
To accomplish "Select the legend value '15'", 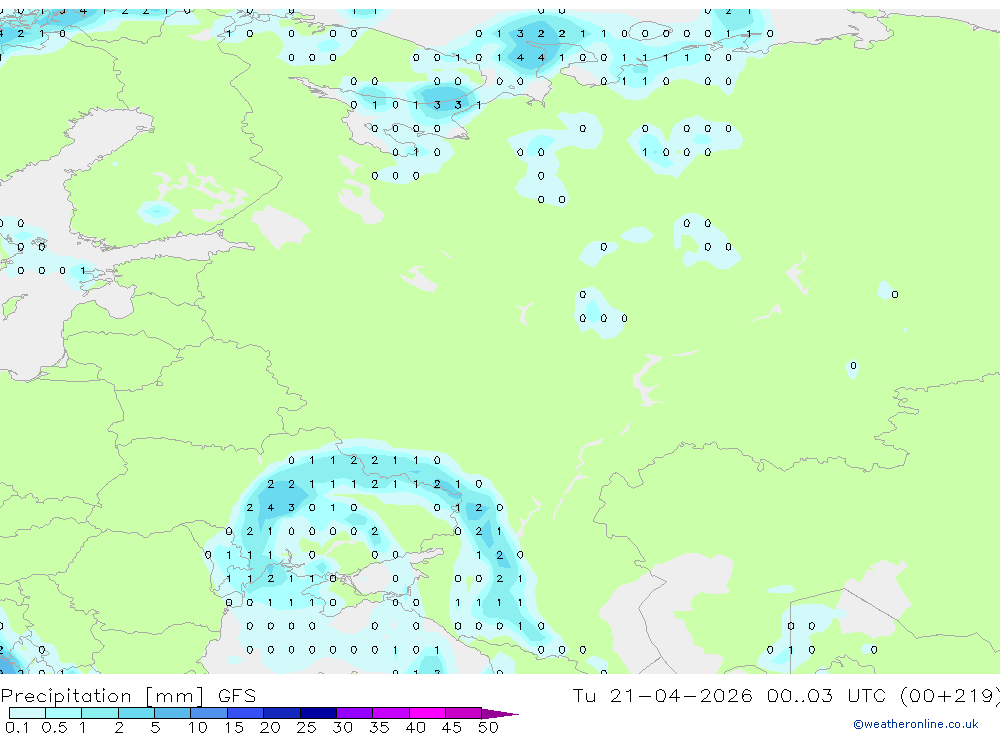I will click(x=234, y=727).
